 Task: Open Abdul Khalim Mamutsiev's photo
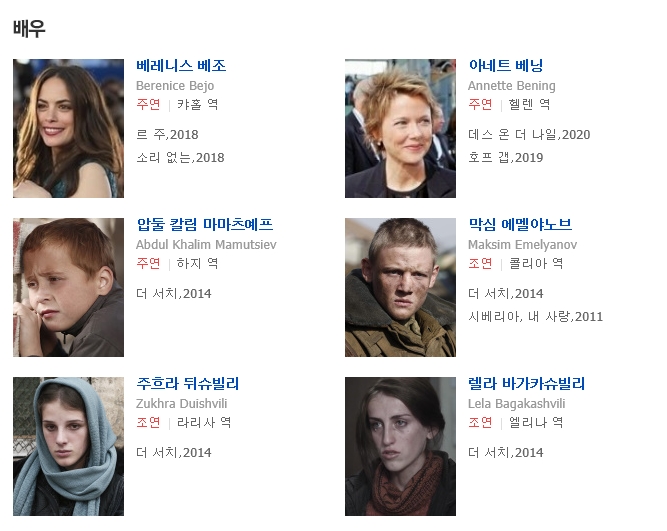(68, 287)
